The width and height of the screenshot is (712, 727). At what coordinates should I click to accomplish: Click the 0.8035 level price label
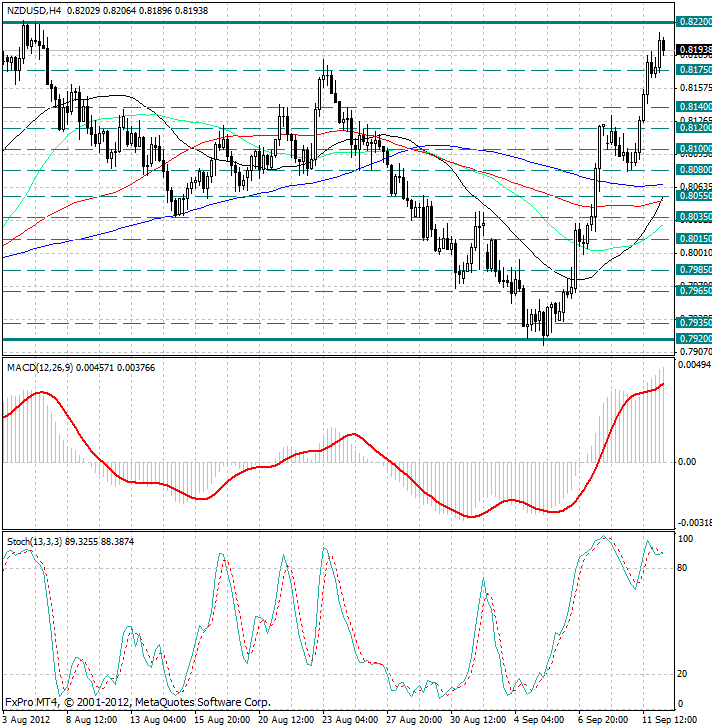pyautogui.click(x=694, y=217)
